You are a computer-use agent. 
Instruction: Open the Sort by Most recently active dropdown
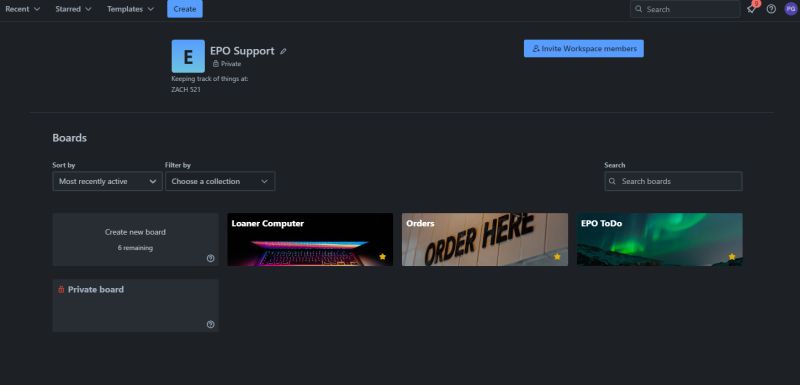[108, 181]
